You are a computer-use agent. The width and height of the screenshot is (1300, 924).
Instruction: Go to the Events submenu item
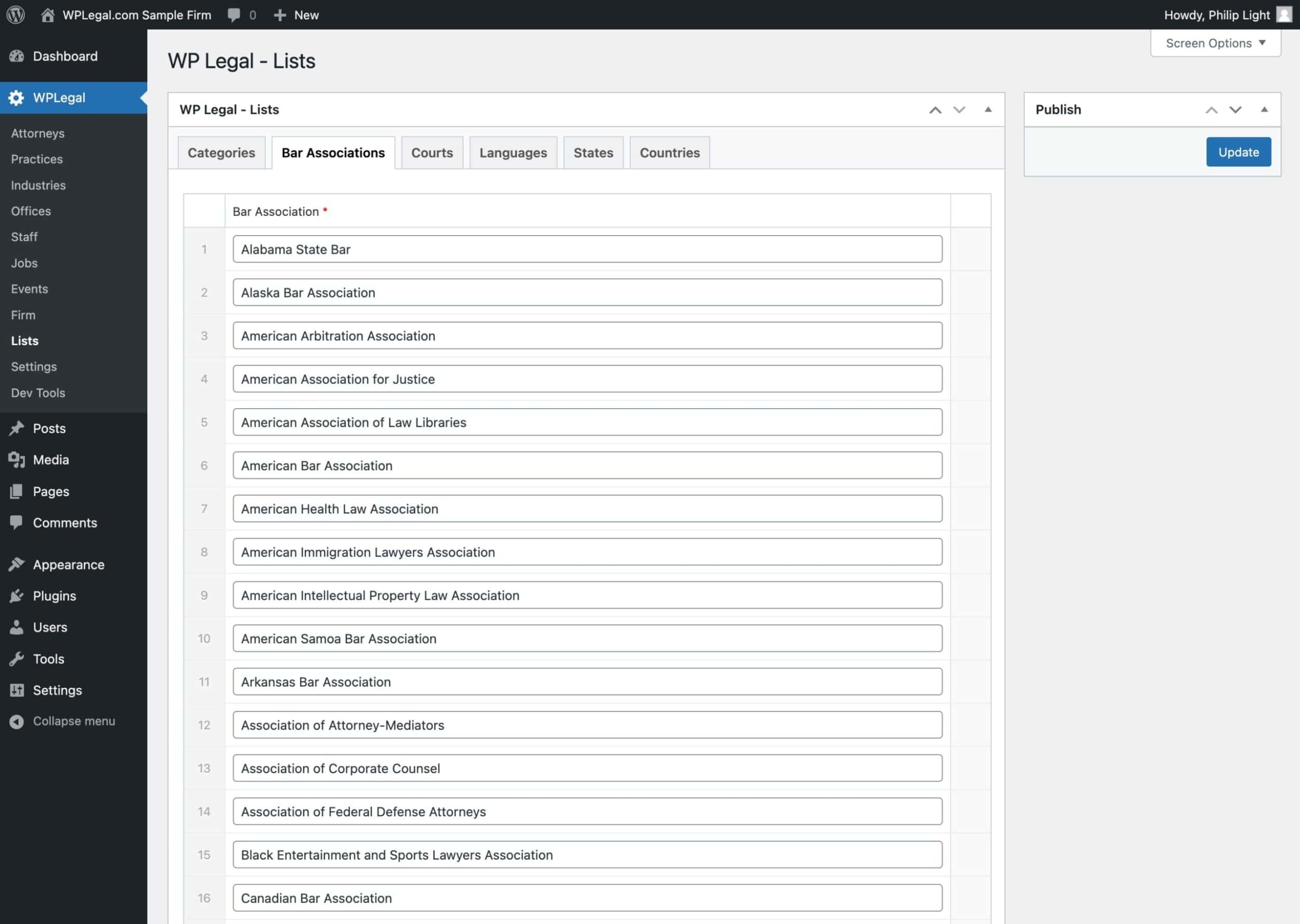coord(30,289)
